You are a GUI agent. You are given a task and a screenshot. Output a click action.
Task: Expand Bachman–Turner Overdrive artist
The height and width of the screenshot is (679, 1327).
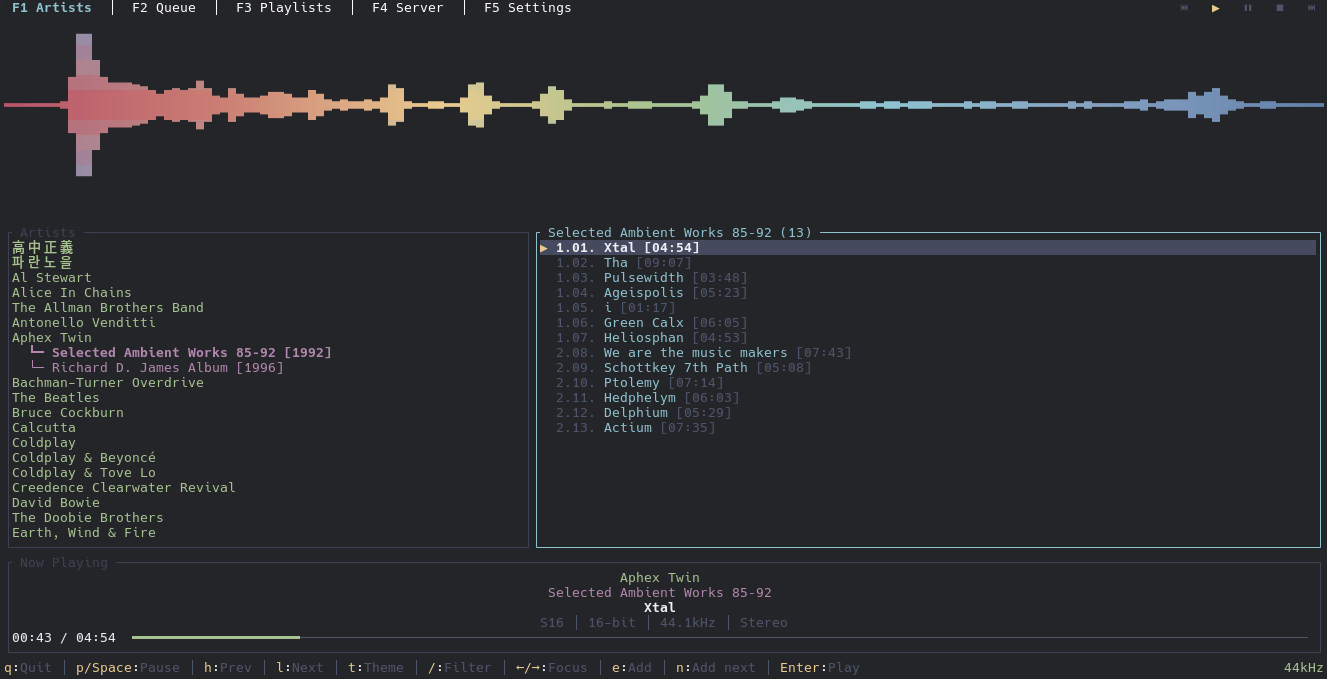coord(108,383)
